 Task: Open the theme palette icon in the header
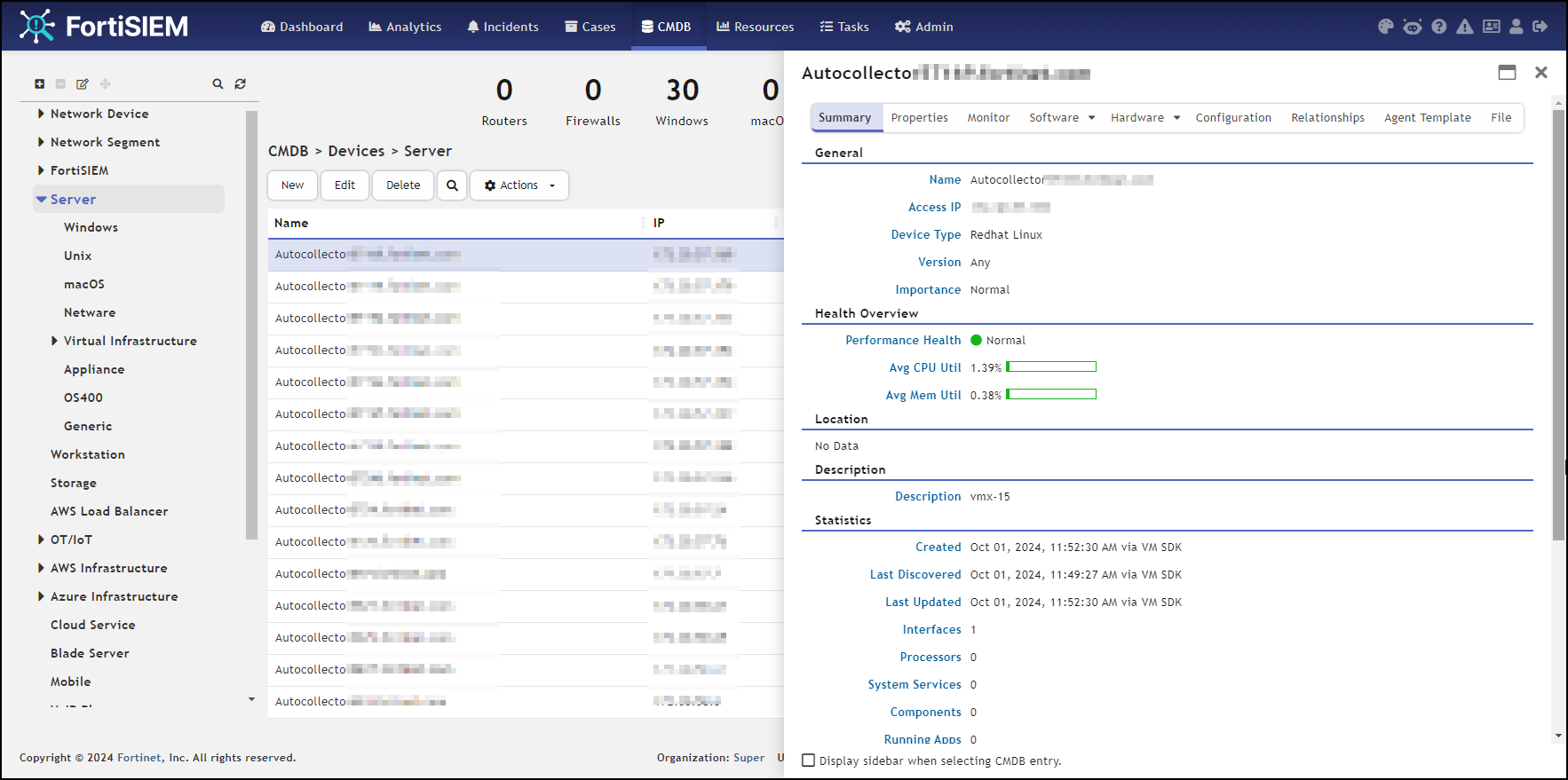click(x=1385, y=27)
